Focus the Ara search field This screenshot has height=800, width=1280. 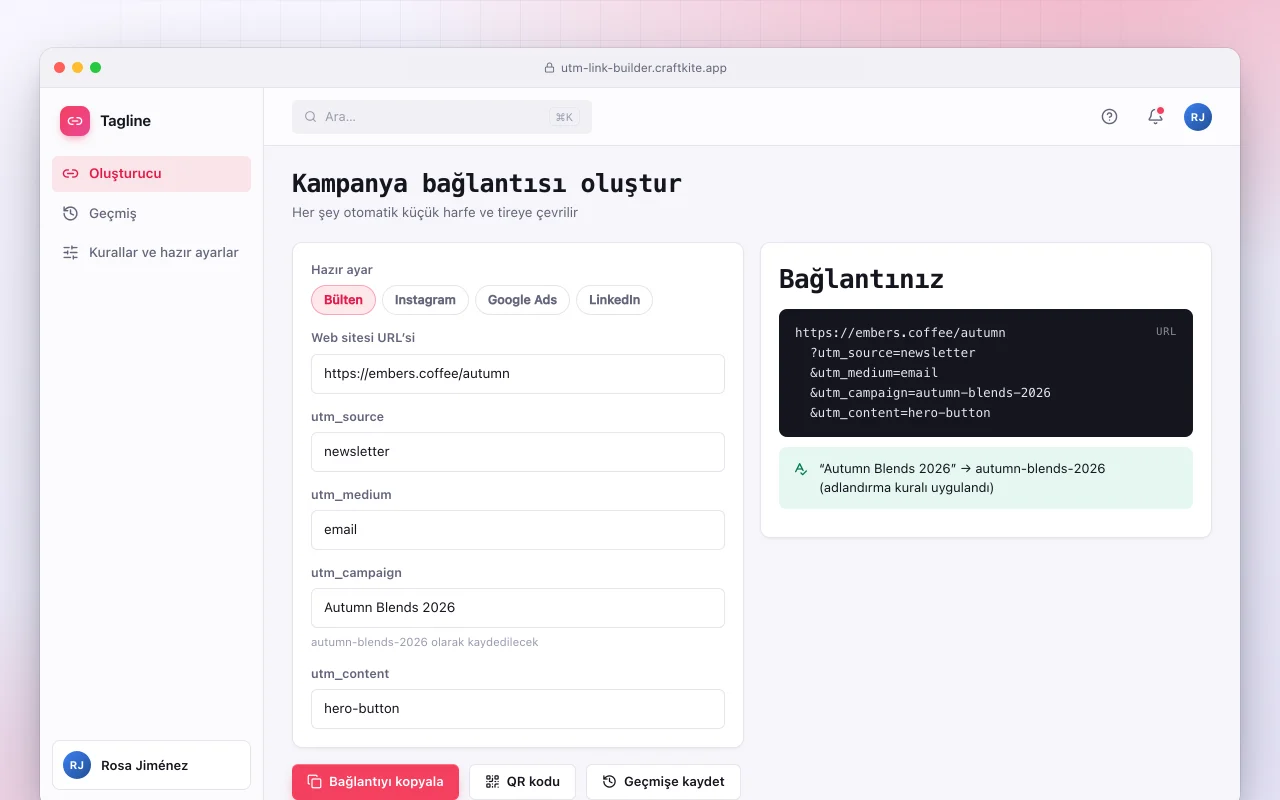[x=442, y=117]
